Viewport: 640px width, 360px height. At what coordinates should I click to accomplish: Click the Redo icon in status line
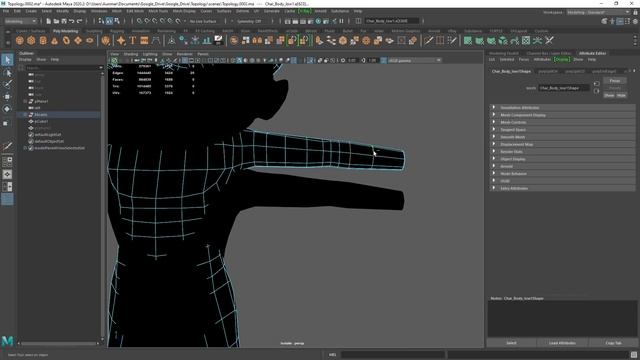80,21
